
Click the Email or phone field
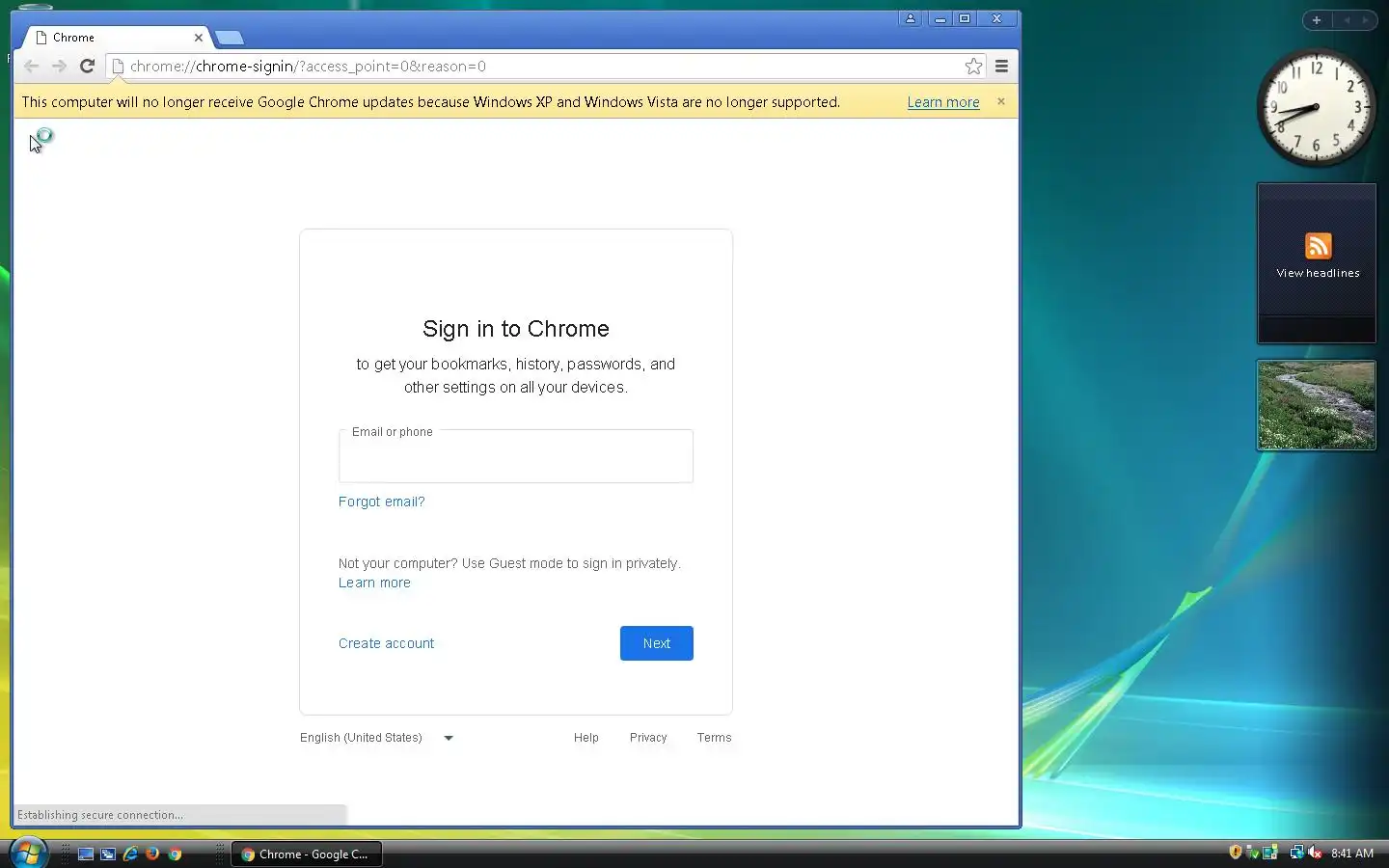(516, 458)
